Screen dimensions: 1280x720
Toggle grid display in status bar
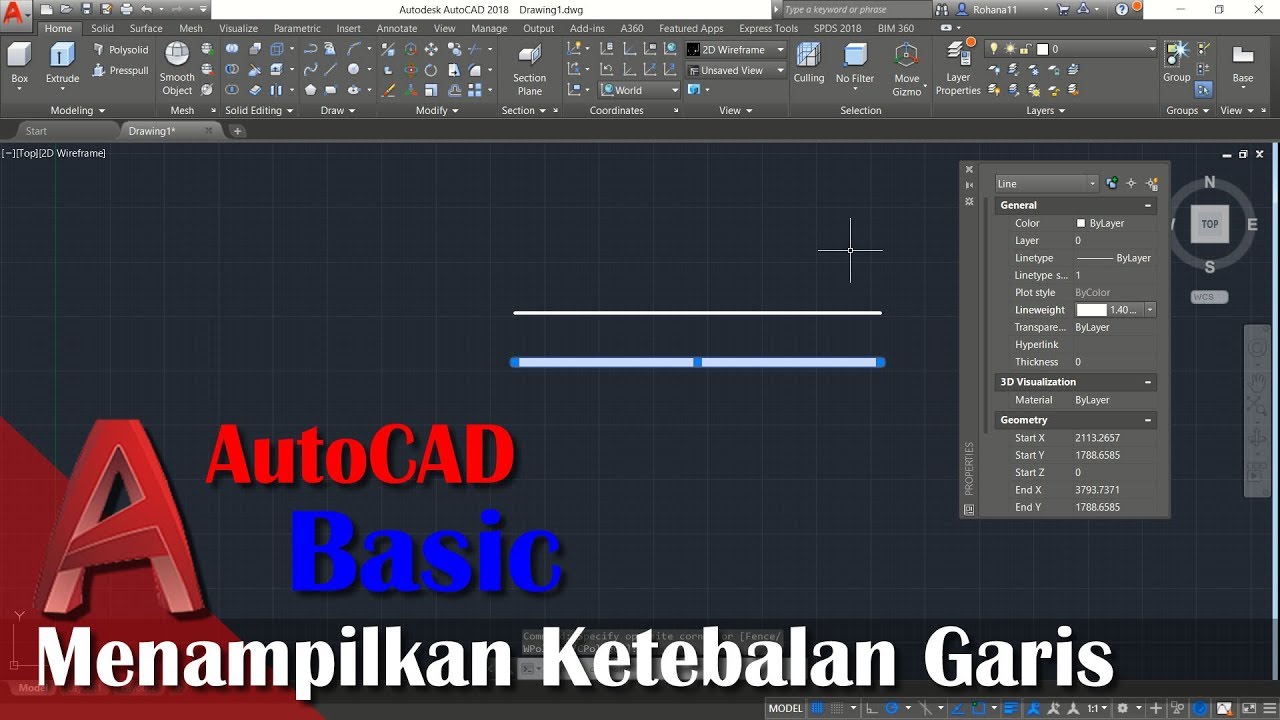tap(818, 709)
